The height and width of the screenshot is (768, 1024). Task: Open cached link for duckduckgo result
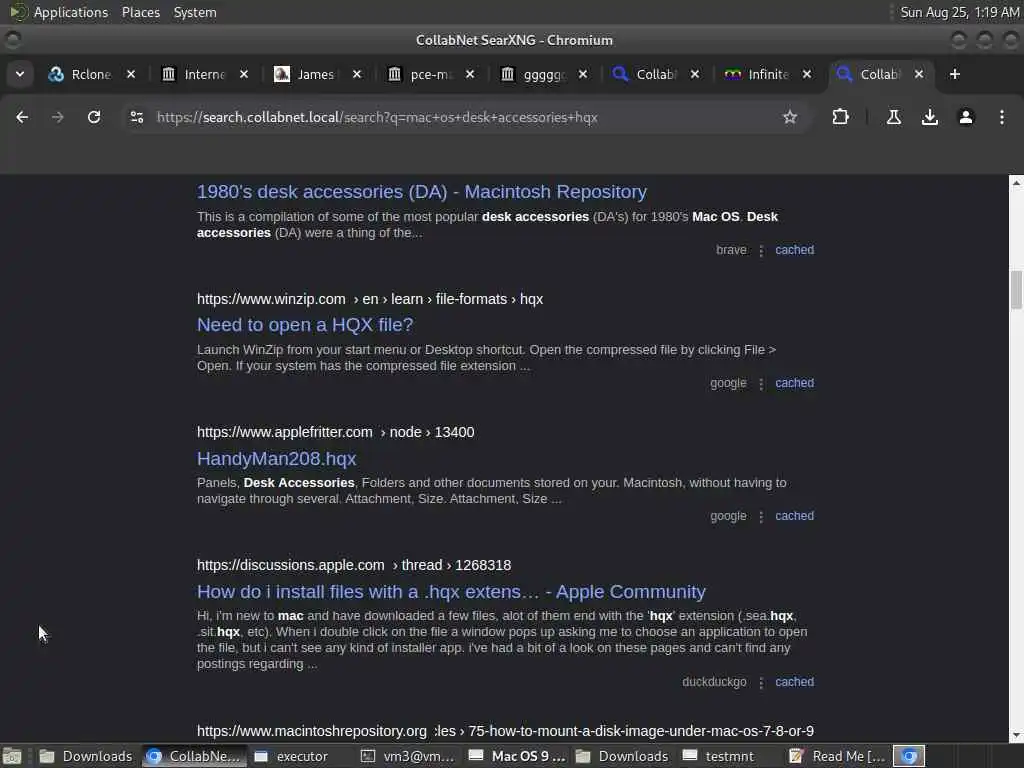tap(794, 681)
